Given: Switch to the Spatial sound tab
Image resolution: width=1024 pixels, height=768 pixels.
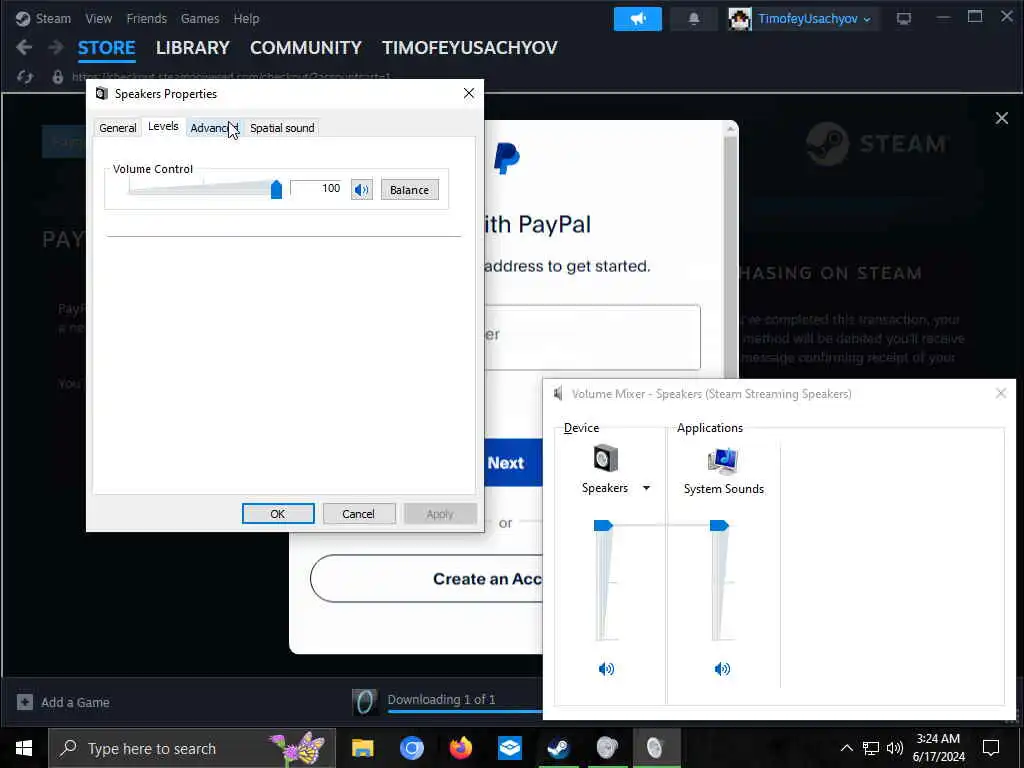Looking at the screenshot, I should click(282, 128).
